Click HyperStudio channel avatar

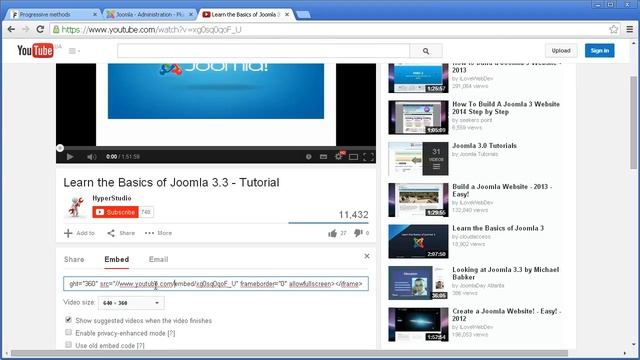(76, 207)
